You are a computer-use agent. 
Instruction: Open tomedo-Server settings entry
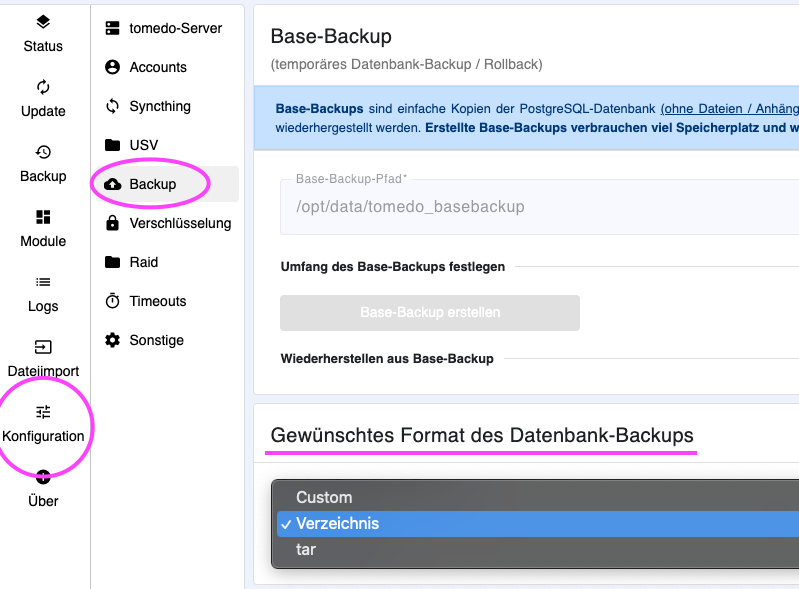(x=165, y=28)
